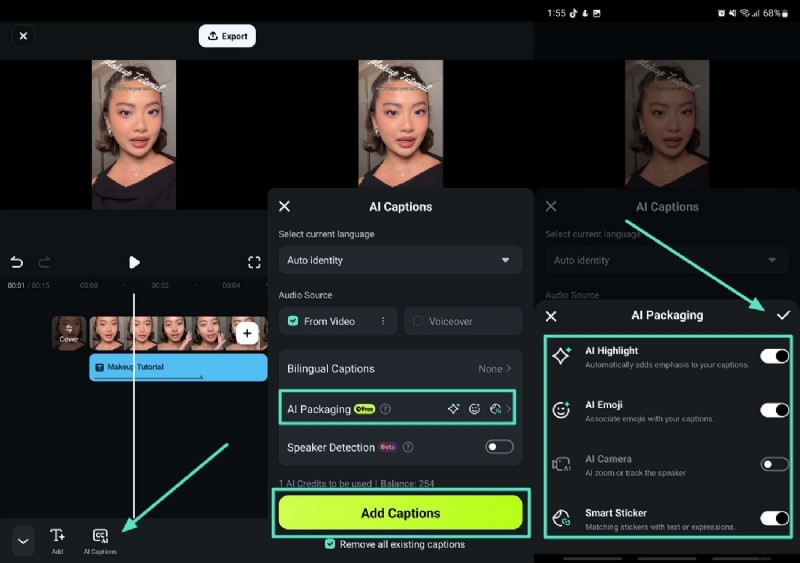This screenshot has width=800, height=563.
Task: Select Voiceover audio source
Action: [x=463, y=321]
